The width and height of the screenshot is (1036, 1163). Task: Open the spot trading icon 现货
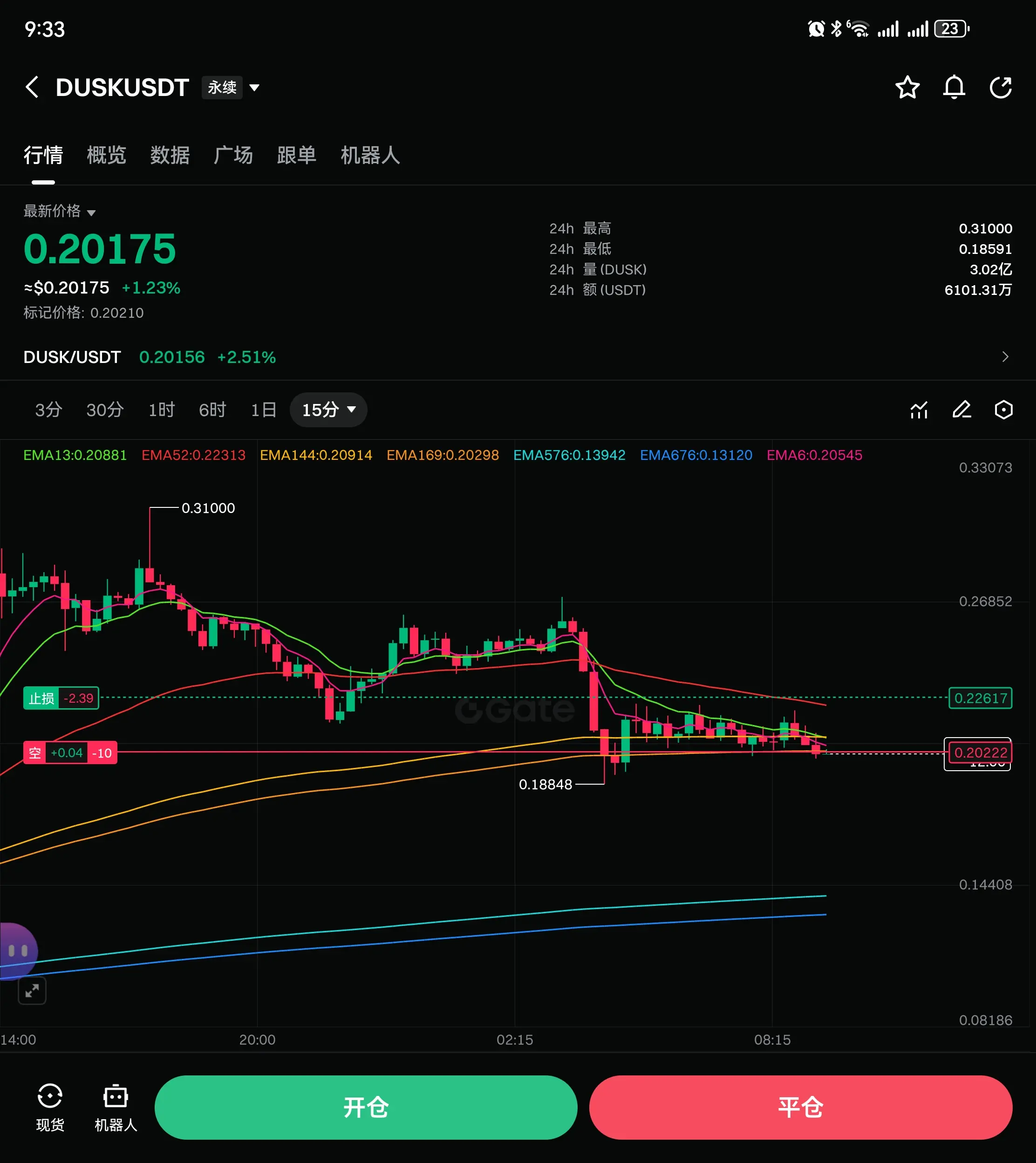[50, 1107]
